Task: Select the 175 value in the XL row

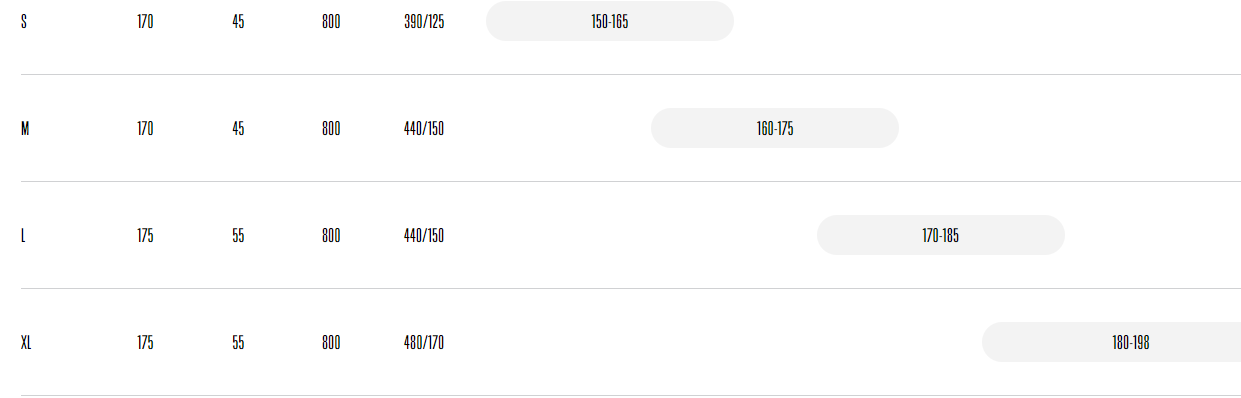Action: point(145,342)
